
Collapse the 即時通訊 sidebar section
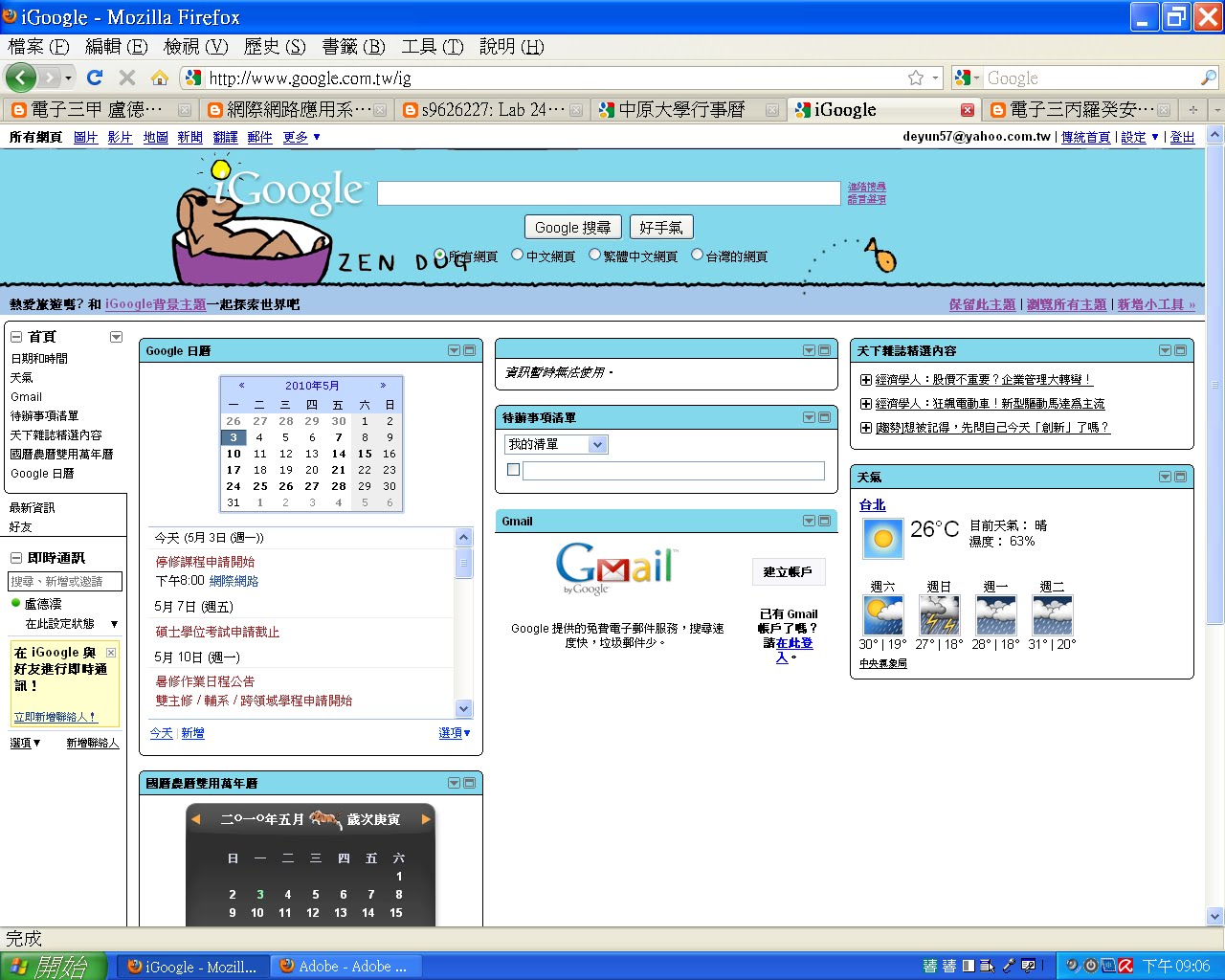tap(16, 558)
